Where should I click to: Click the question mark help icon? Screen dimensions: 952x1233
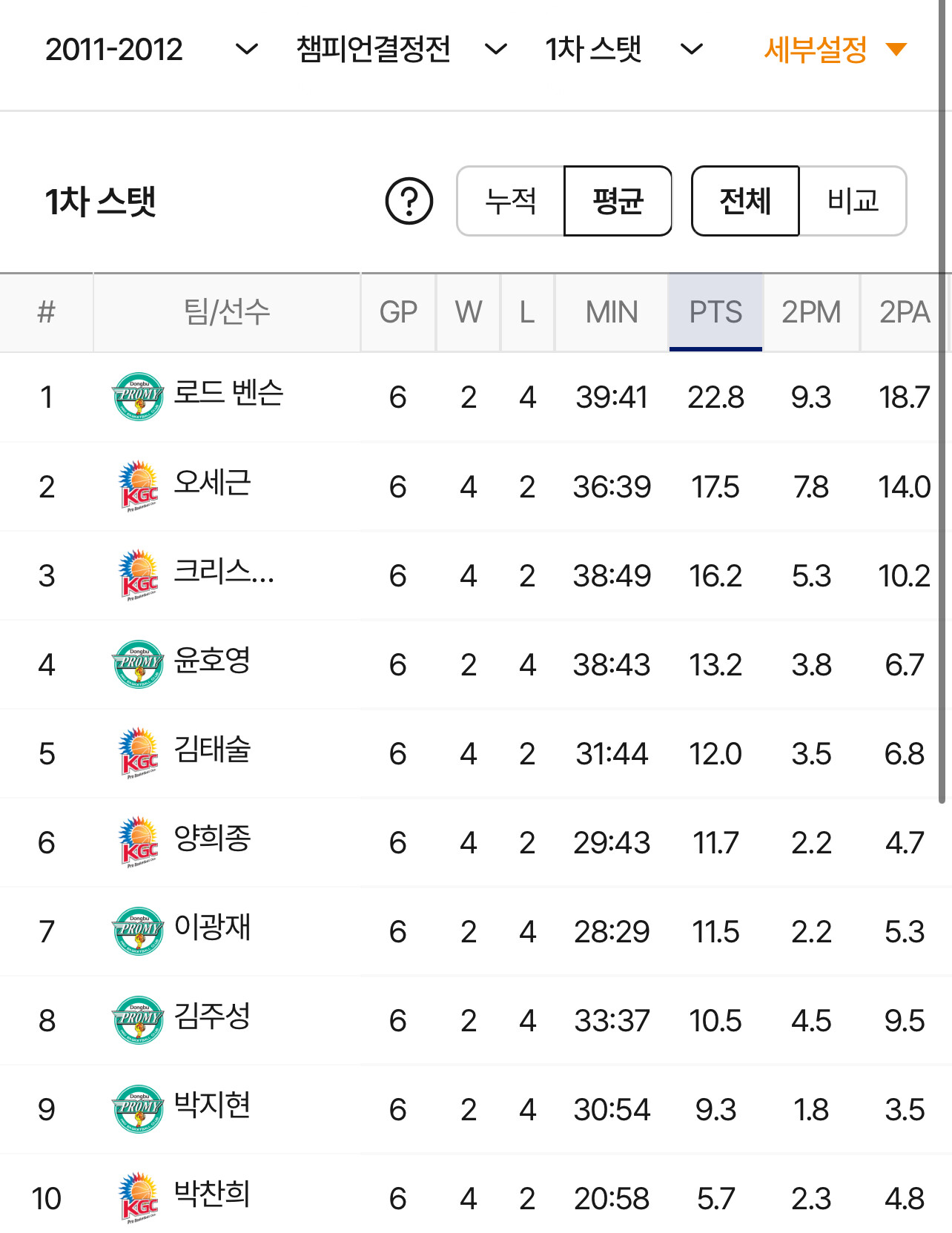pyautogui.click(x=409, y=201)
